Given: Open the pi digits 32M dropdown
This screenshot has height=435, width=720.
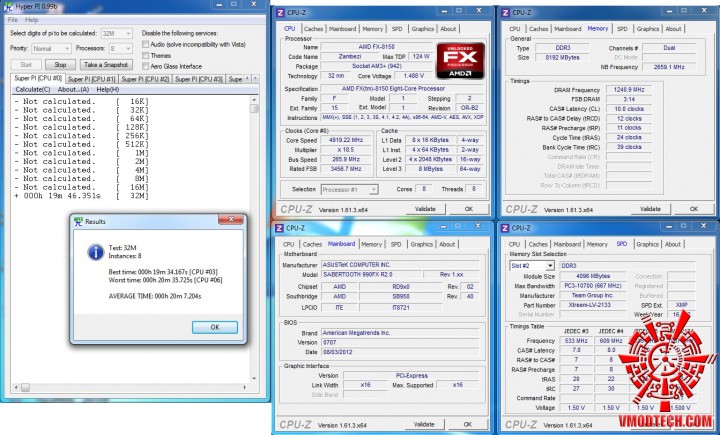Looking at the screenshot, I should pos(117,34).
